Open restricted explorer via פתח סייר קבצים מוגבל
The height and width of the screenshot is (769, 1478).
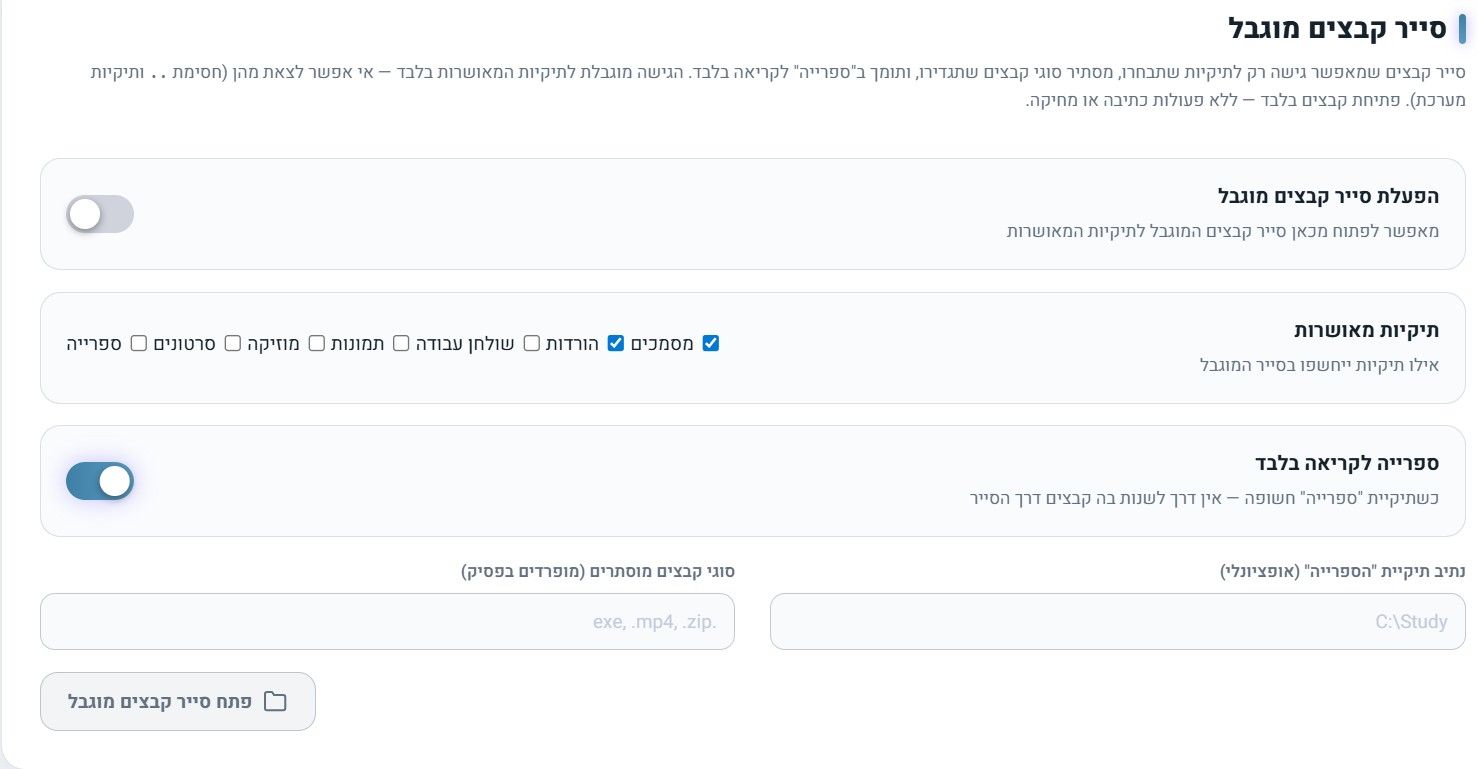click(178, 702)
